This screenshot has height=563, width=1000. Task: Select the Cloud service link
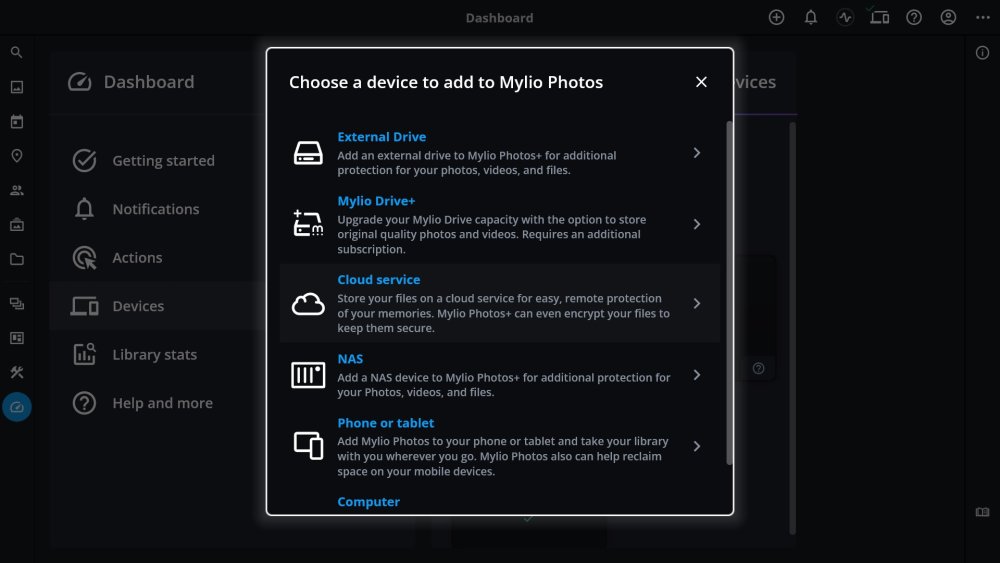pos(379,279)
